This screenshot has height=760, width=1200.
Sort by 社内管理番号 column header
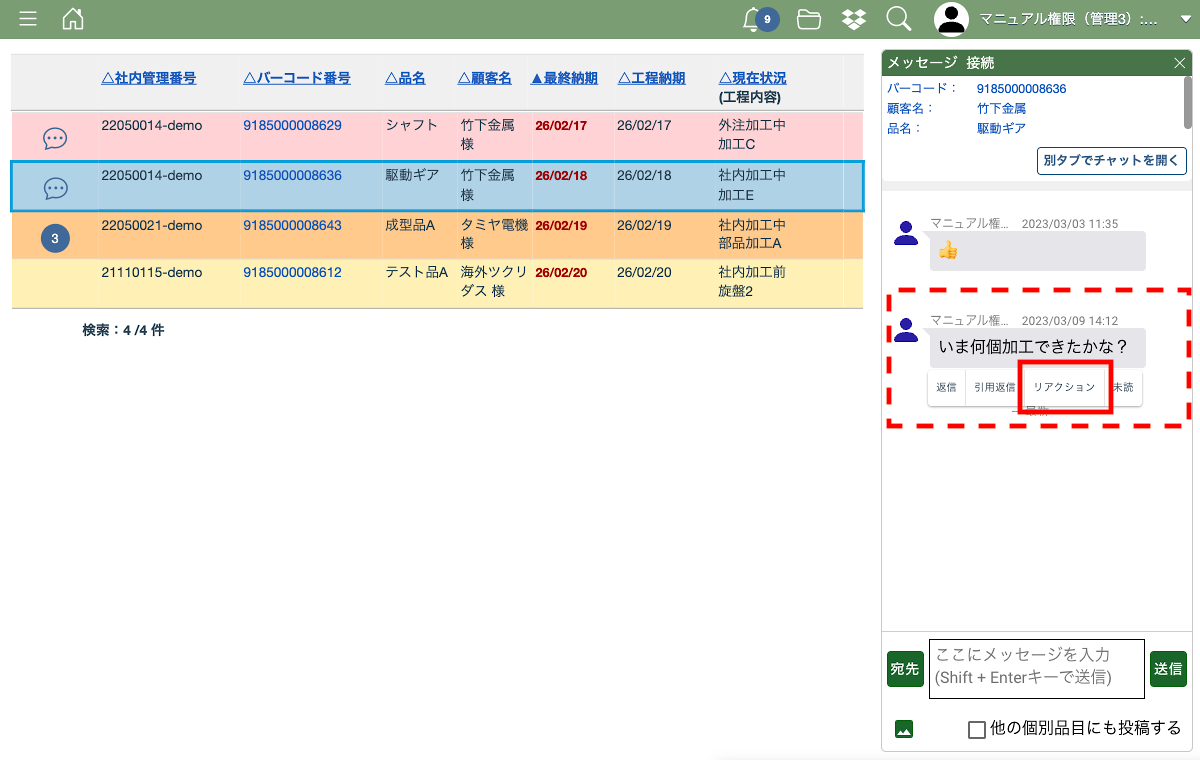(x=148, y=78)
